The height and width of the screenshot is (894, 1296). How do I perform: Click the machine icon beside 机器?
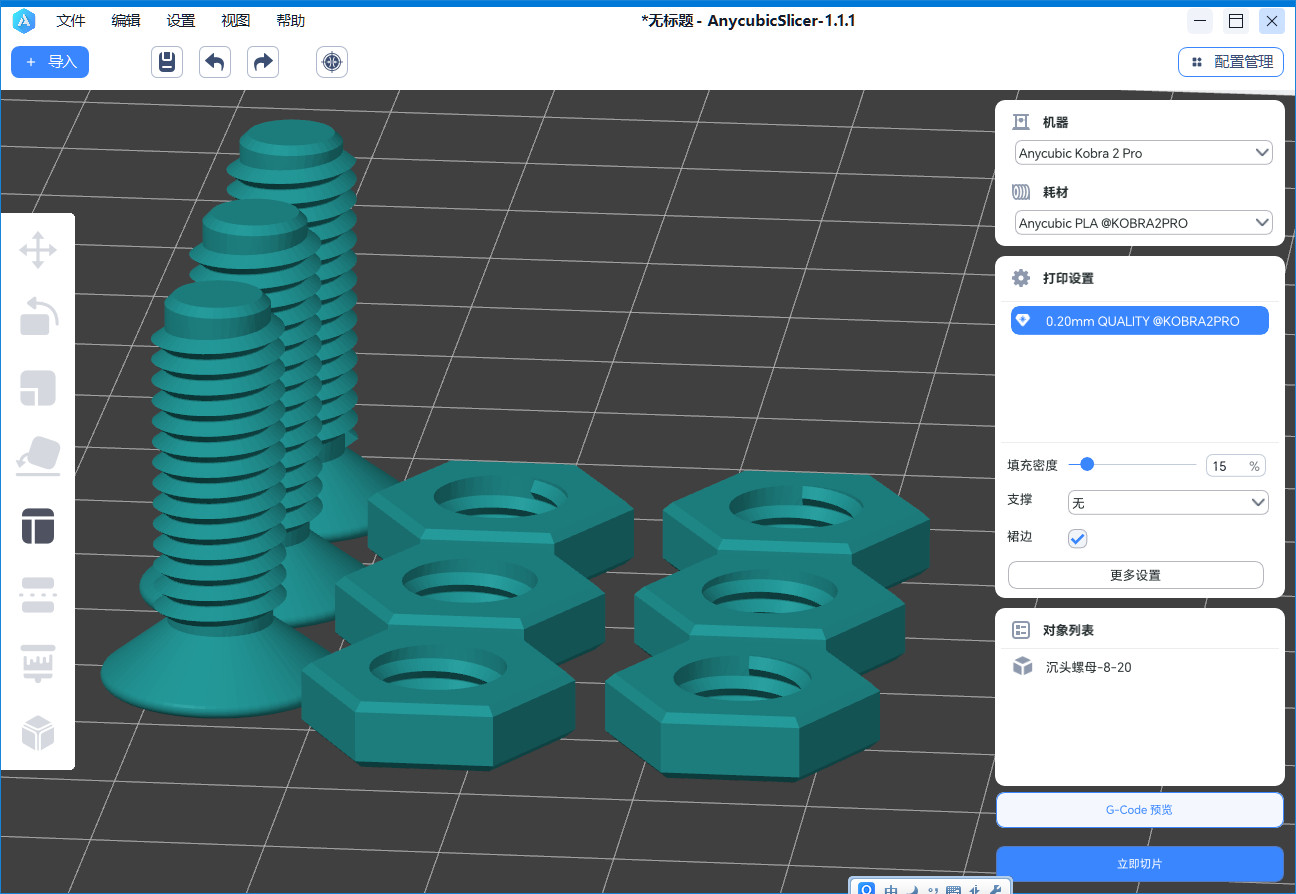tap(1021, 122)
